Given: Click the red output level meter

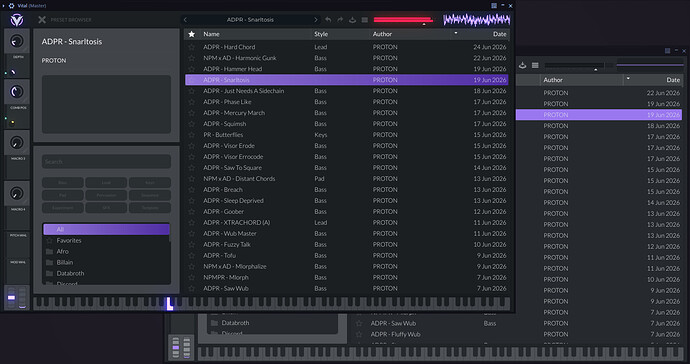Looking at the screenshot, I should coord(403,20).
